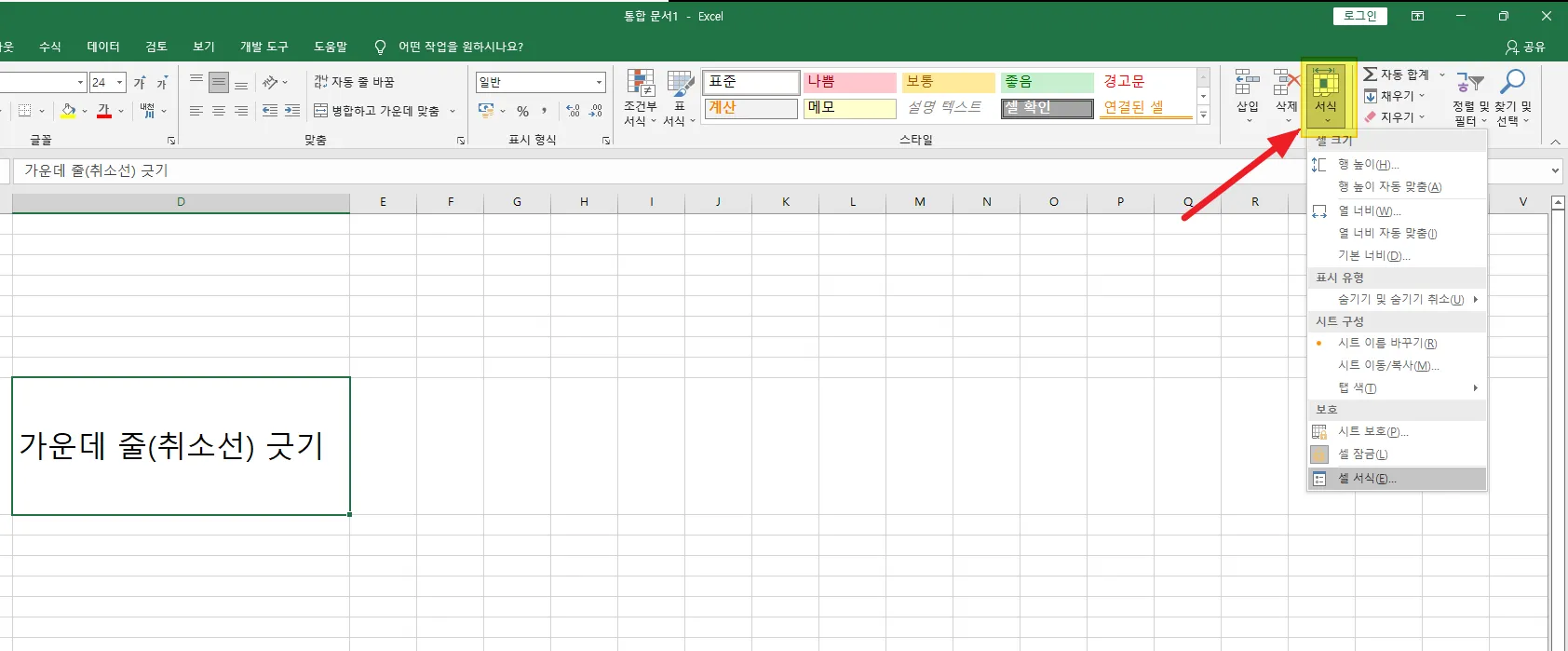
Task: Click the increase font size icon
Action: tap(140, 83)
